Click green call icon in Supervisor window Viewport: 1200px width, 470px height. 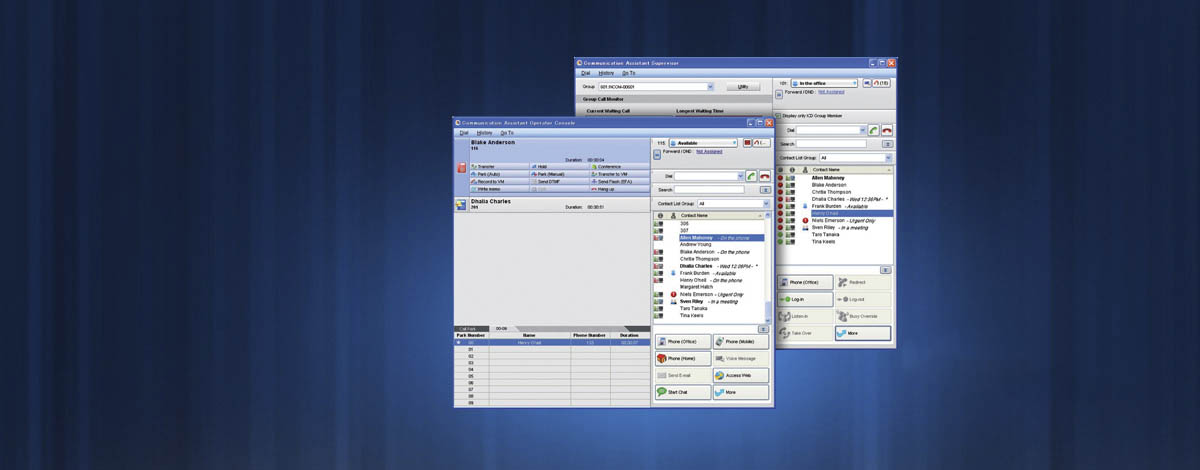tap(873, 130)
